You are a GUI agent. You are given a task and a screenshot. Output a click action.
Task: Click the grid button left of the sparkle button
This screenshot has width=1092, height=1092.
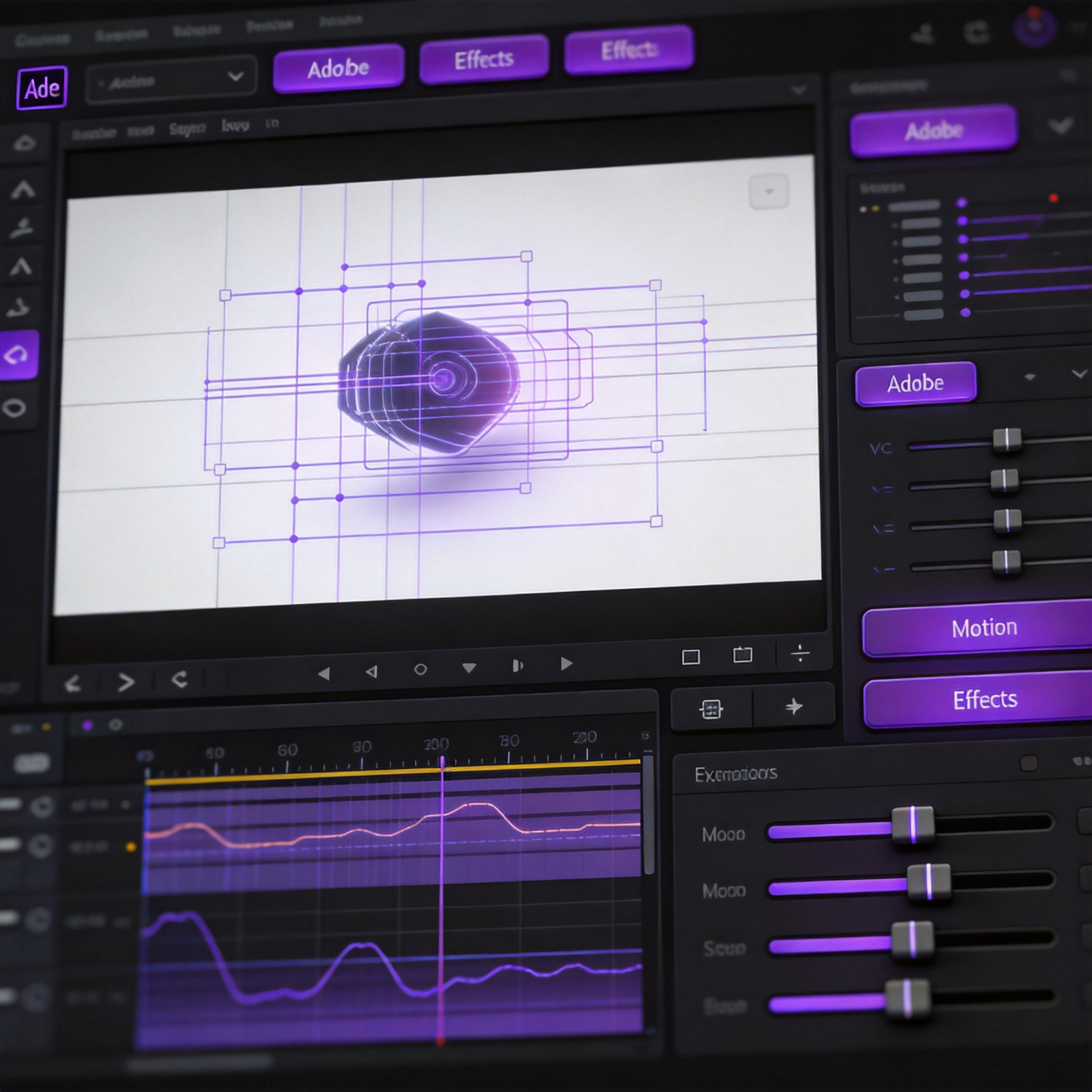711,708
